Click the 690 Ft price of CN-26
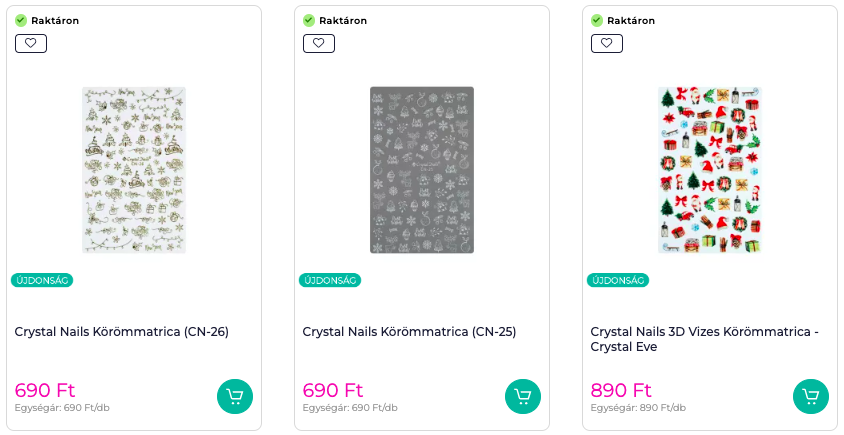 pos(45,390)
